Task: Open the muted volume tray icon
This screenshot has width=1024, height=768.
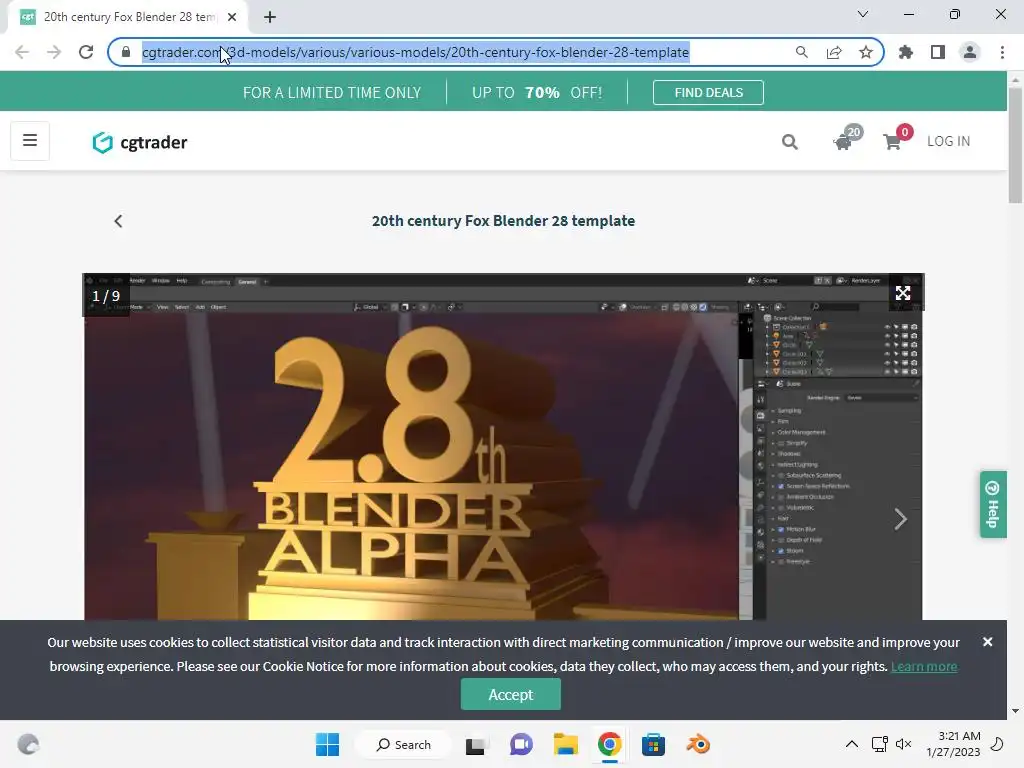Action: (x=904, y=744)
